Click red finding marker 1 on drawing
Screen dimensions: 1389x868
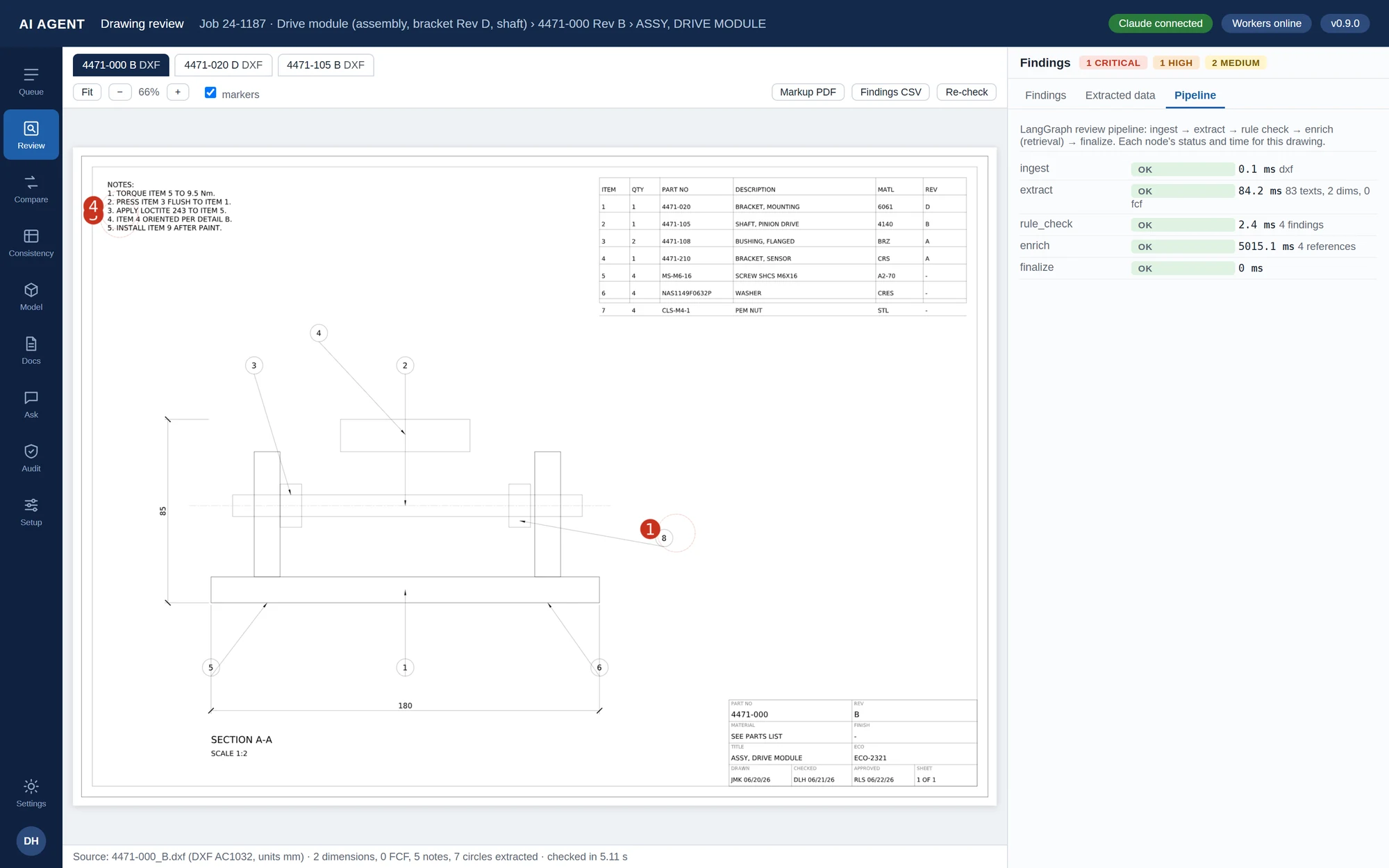[649, 529]
